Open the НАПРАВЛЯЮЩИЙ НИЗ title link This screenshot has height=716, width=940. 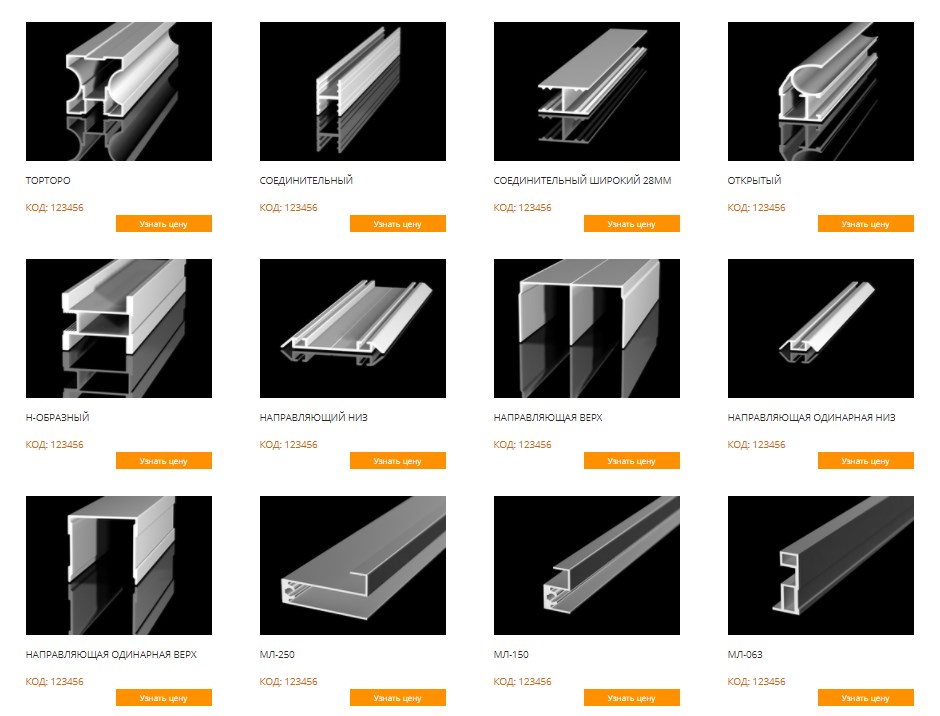[314, 417]
